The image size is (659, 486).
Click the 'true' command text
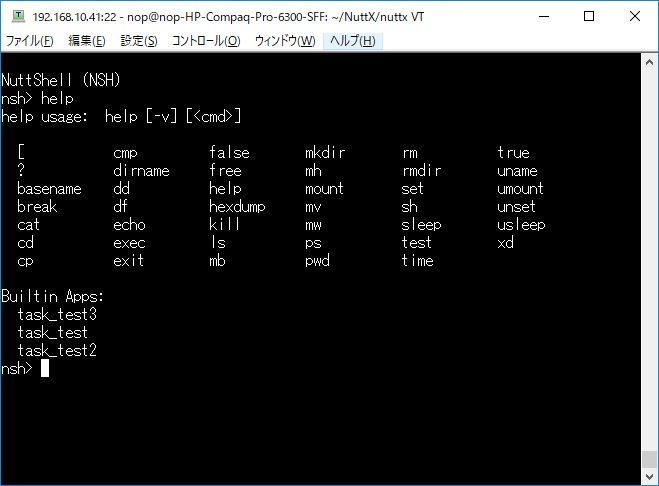[513, 153]
